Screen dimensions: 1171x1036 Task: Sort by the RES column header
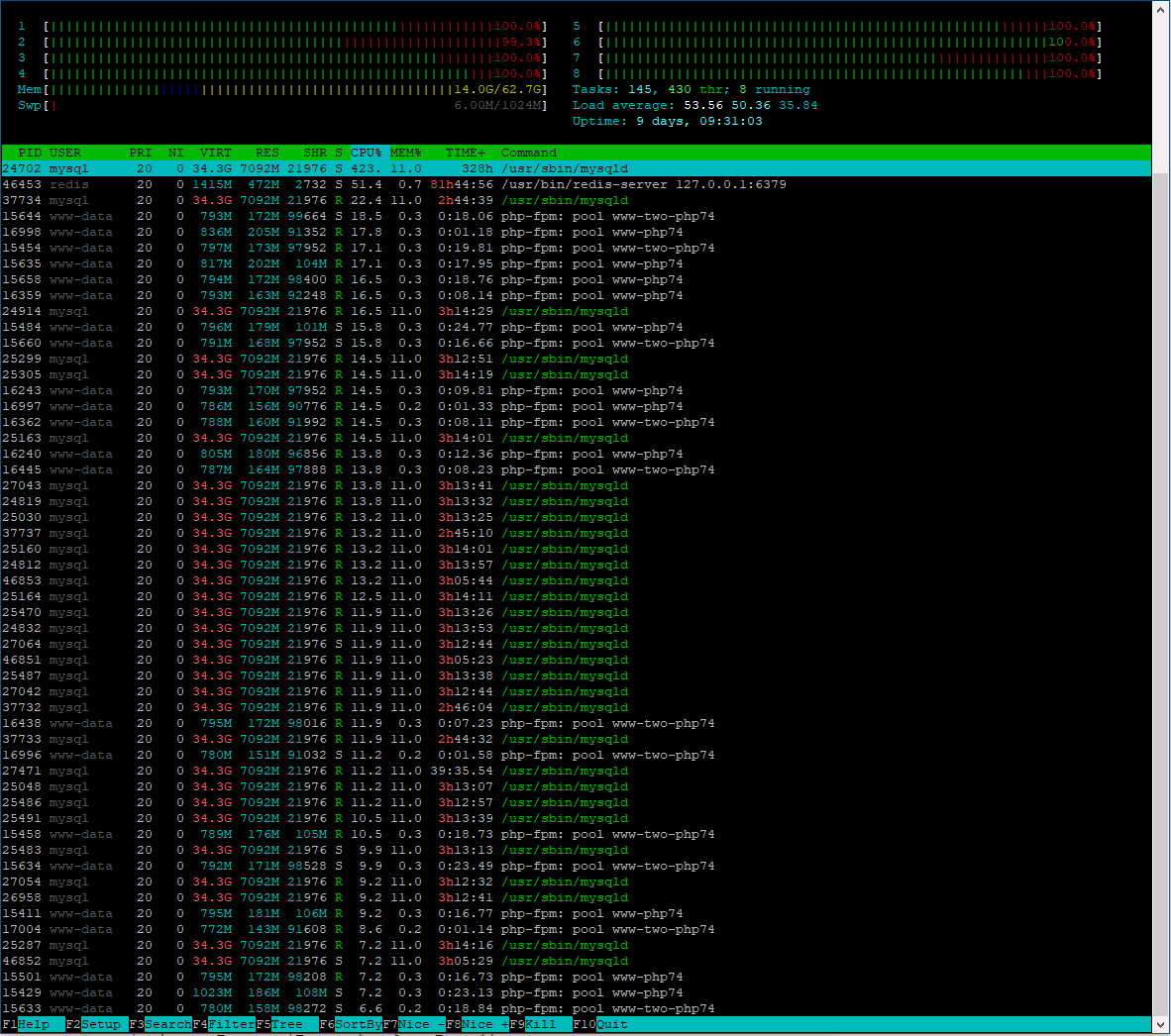point(266,153)
